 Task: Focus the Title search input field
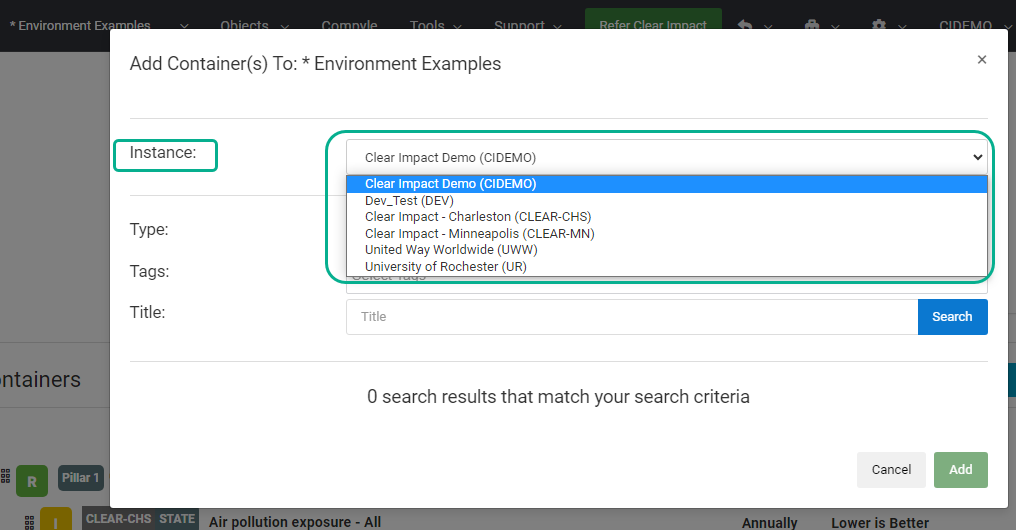click(x=632, y=317)
